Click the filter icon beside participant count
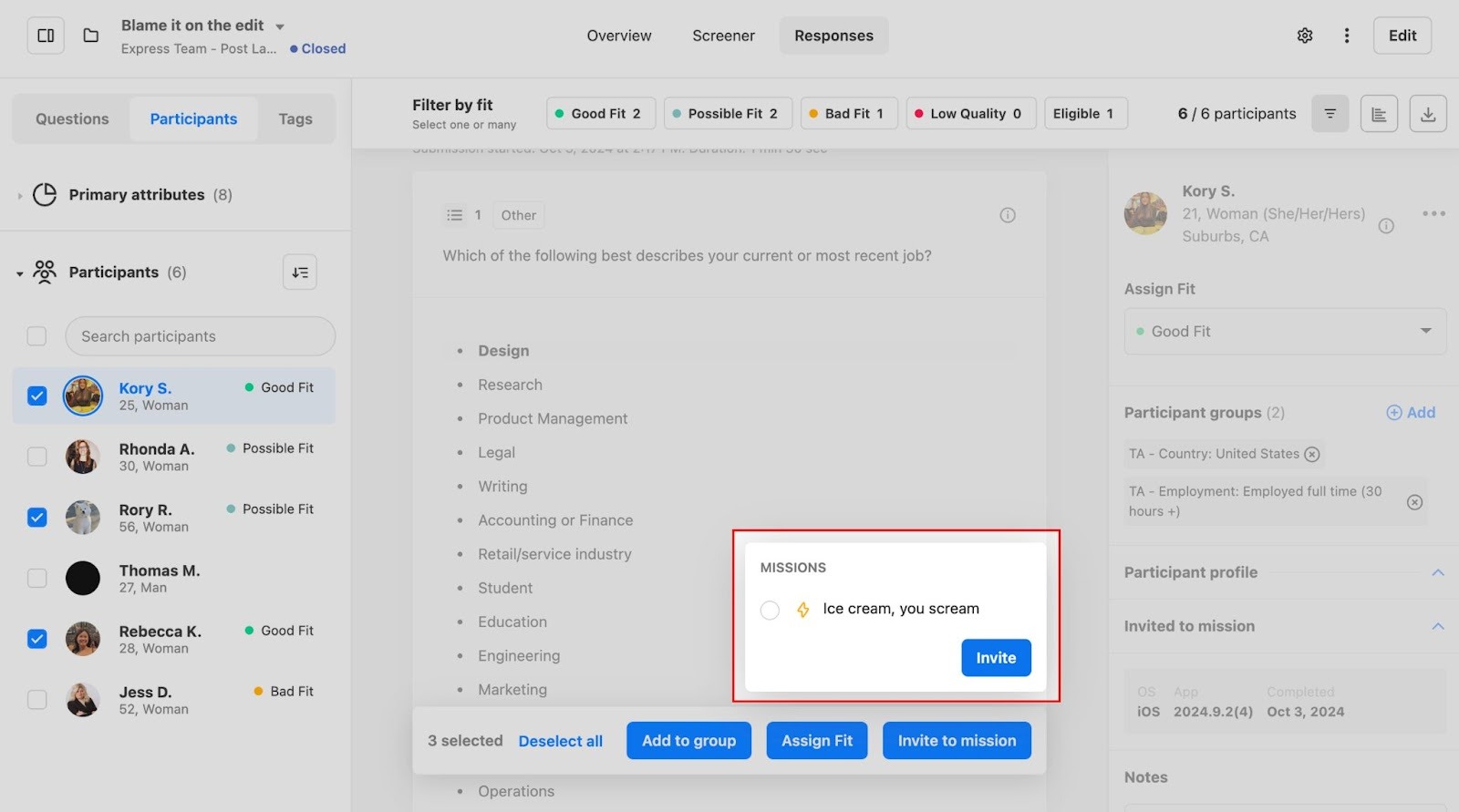Viewport: 1459px width, 812px height. pyautogui.click(x=1330, y=114)
